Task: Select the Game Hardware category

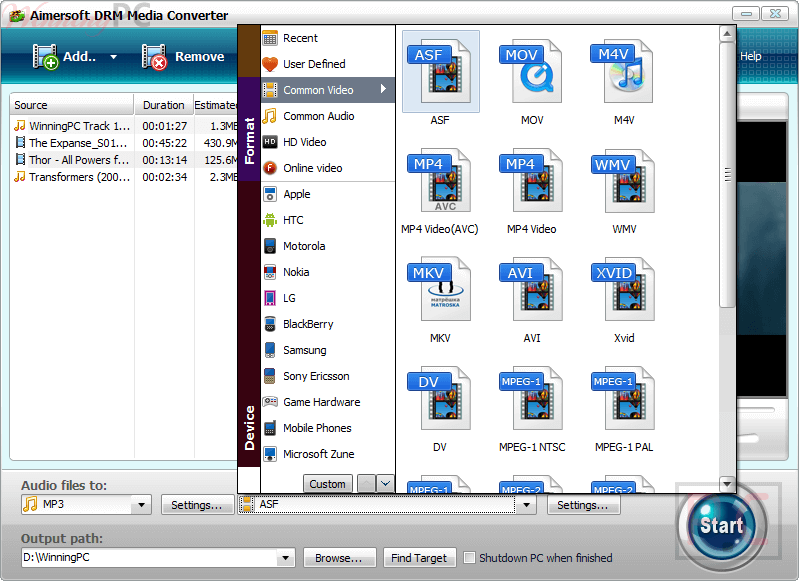Action: click(328, 402)
